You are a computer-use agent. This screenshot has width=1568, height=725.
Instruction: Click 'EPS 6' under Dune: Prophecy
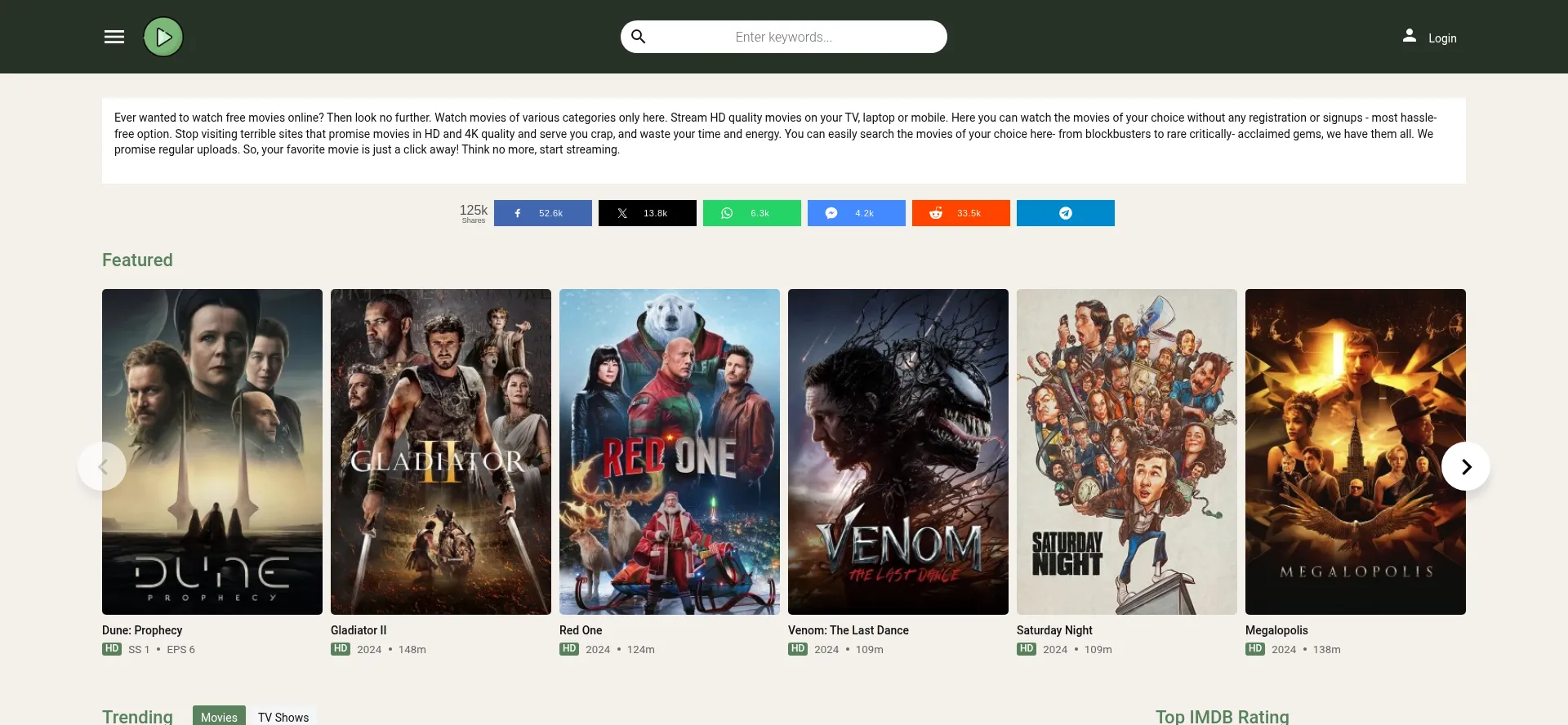click(x=180, y=649)
